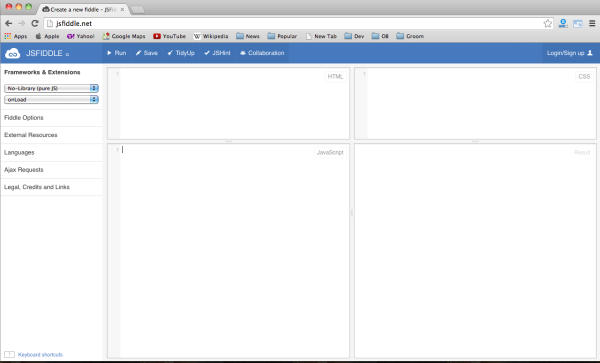
Task: Run the JSHint check
Action: coord(217,53)
